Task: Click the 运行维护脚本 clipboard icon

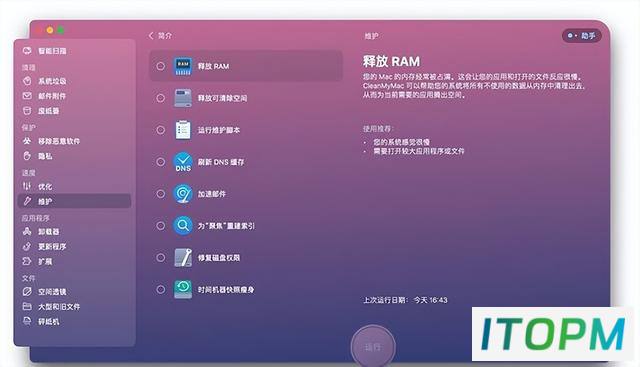Action: (x=183, y=130)
